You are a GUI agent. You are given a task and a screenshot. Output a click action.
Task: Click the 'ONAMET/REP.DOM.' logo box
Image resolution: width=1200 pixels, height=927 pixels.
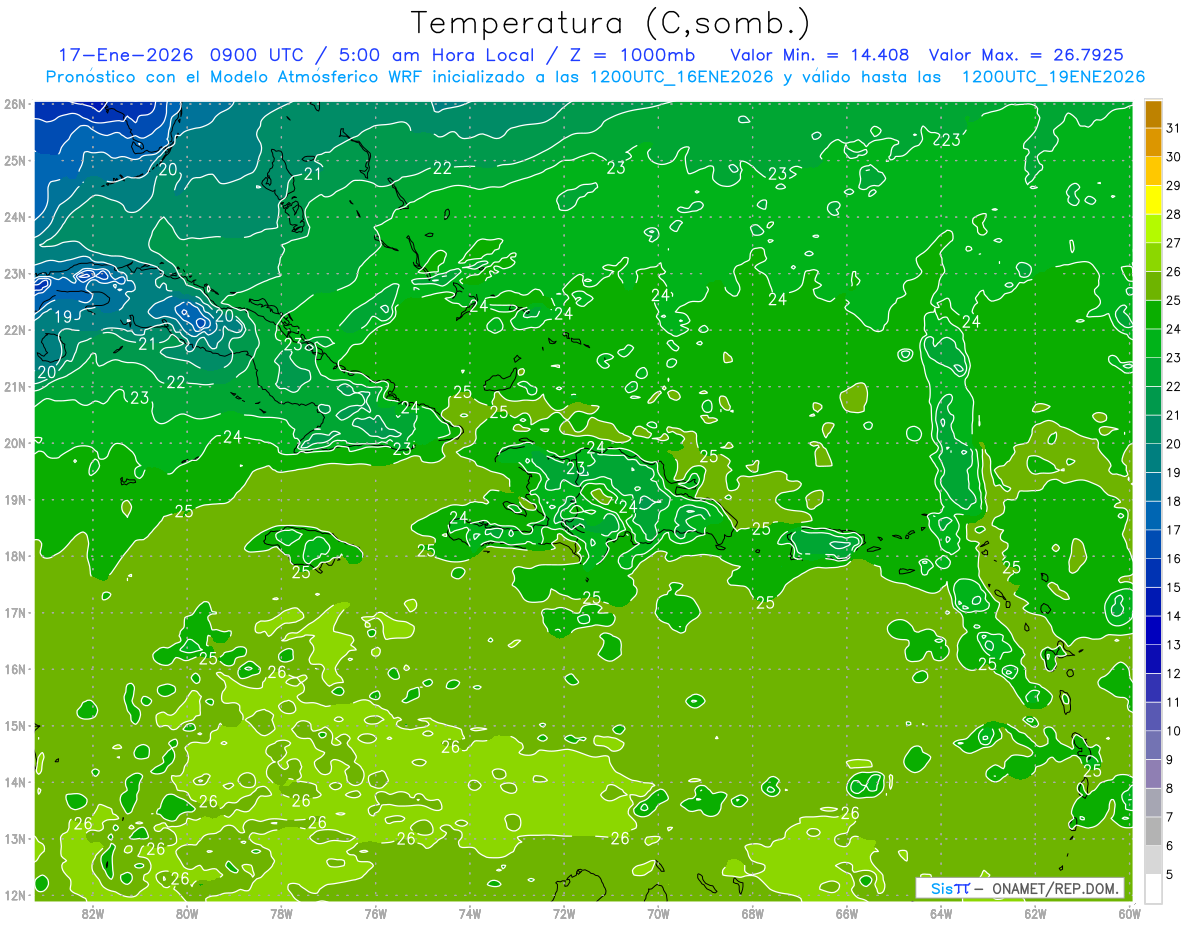coord(1020,888)
